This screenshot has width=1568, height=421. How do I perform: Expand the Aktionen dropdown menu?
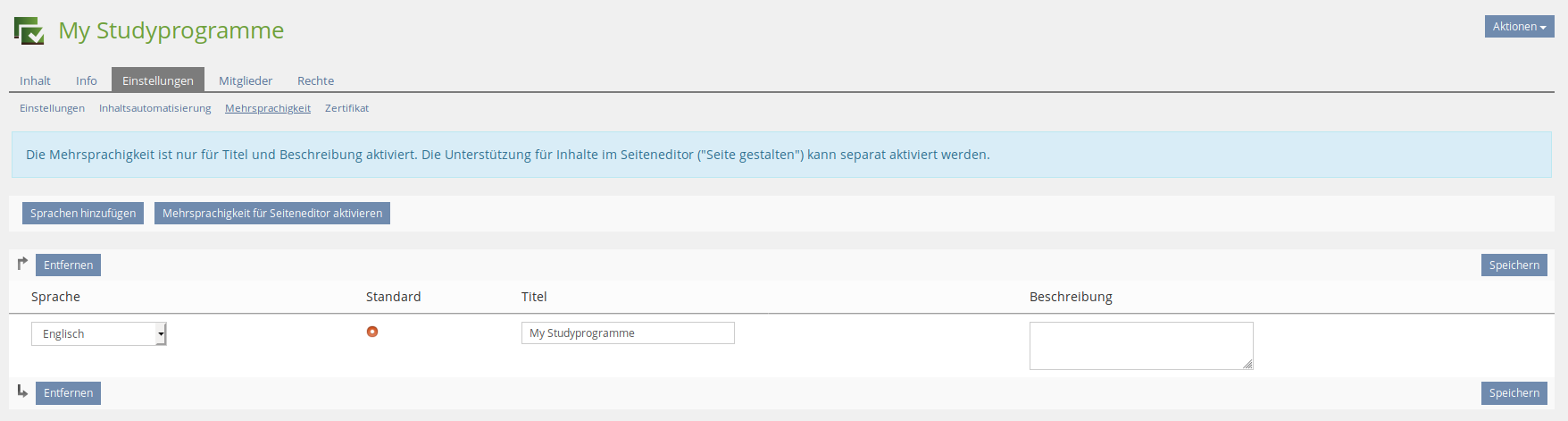[1518, 27]
